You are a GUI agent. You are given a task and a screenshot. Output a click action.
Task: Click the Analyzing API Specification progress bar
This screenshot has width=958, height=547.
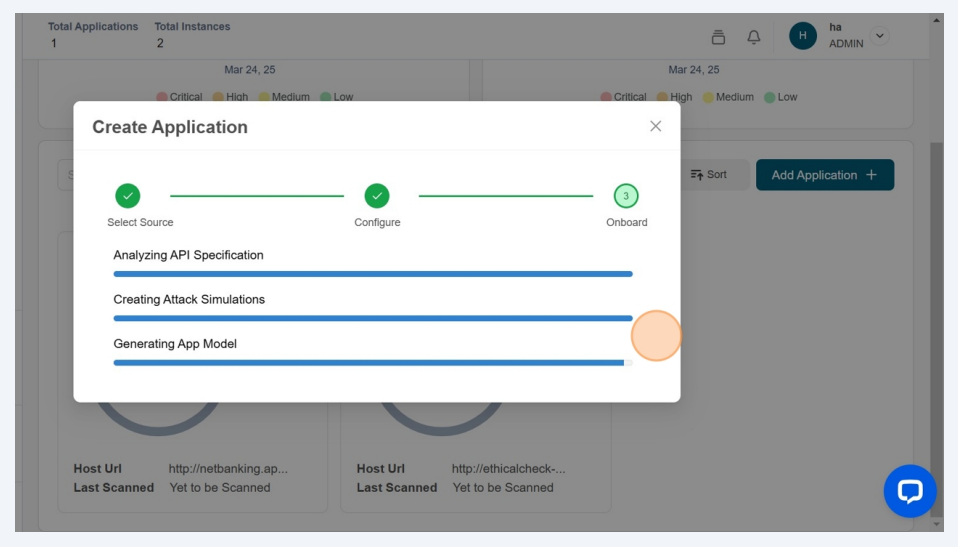[372, 273]
